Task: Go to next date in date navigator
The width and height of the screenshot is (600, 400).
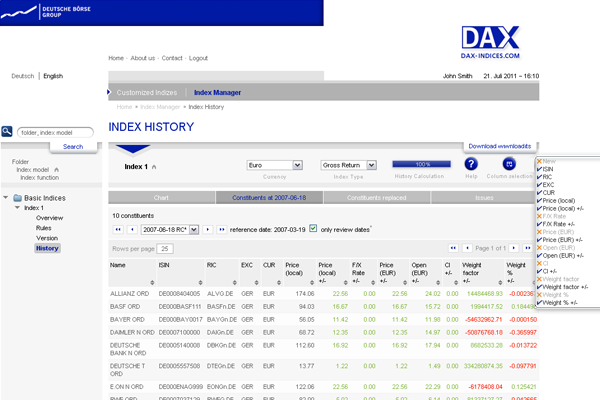Action: point(207,230)
